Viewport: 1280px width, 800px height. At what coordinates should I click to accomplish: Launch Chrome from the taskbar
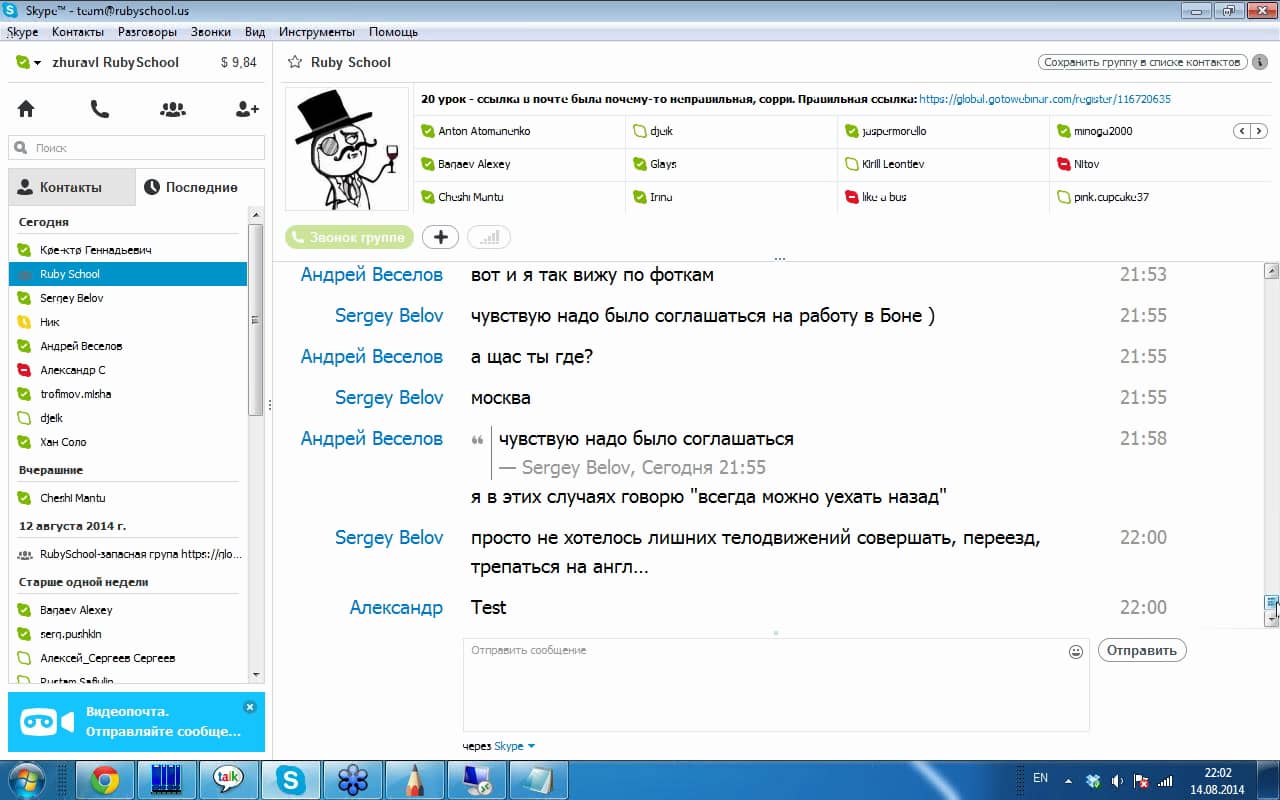[105, 780]
